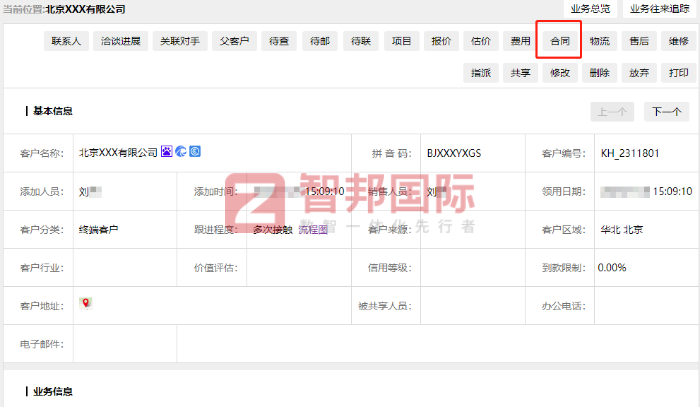Click the 基本信息 section heading

pyautogui.click(x=53, y=111)
